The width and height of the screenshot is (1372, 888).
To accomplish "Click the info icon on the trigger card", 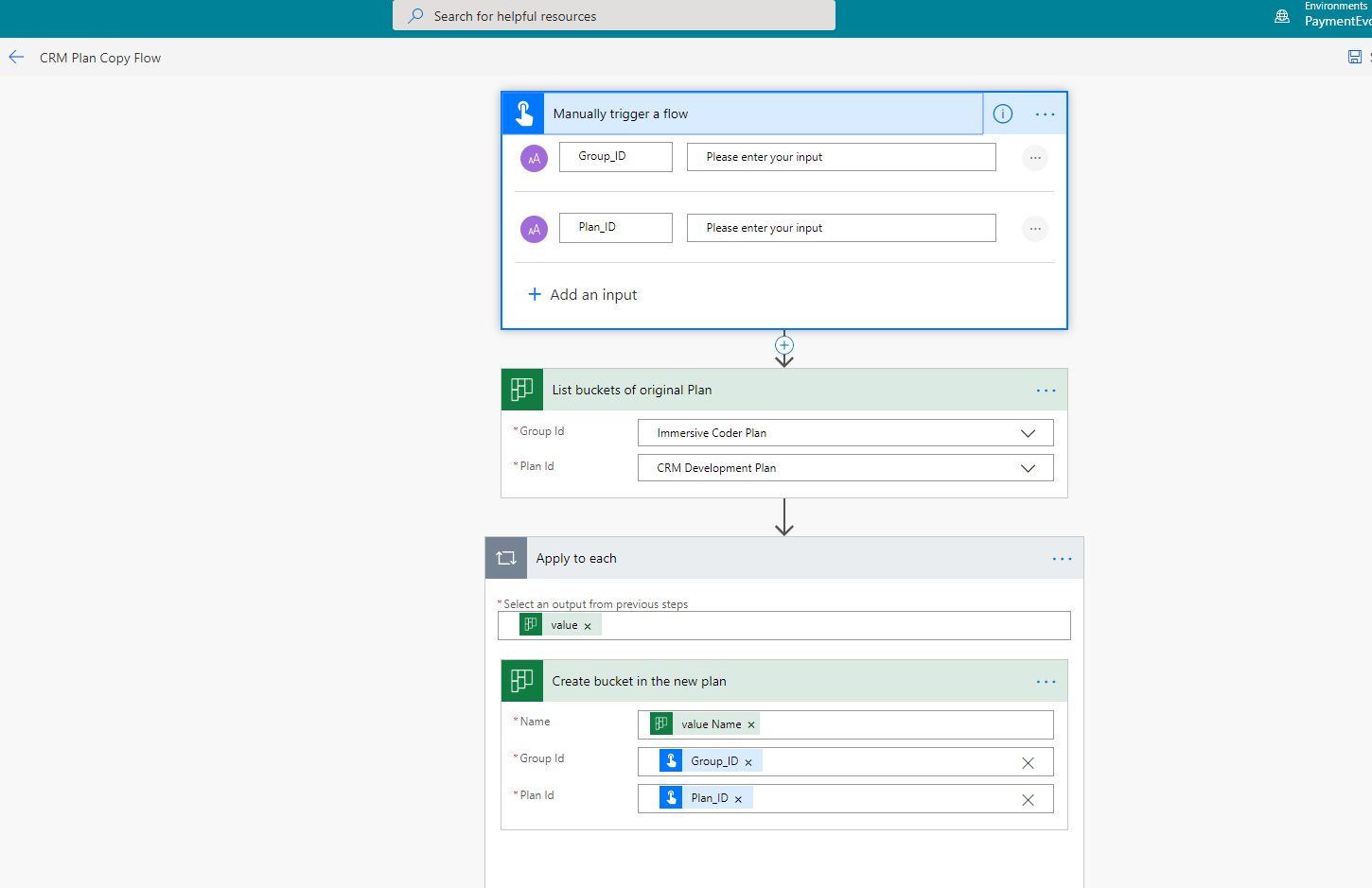I will pyautogui.click(x=1002, y=114).
